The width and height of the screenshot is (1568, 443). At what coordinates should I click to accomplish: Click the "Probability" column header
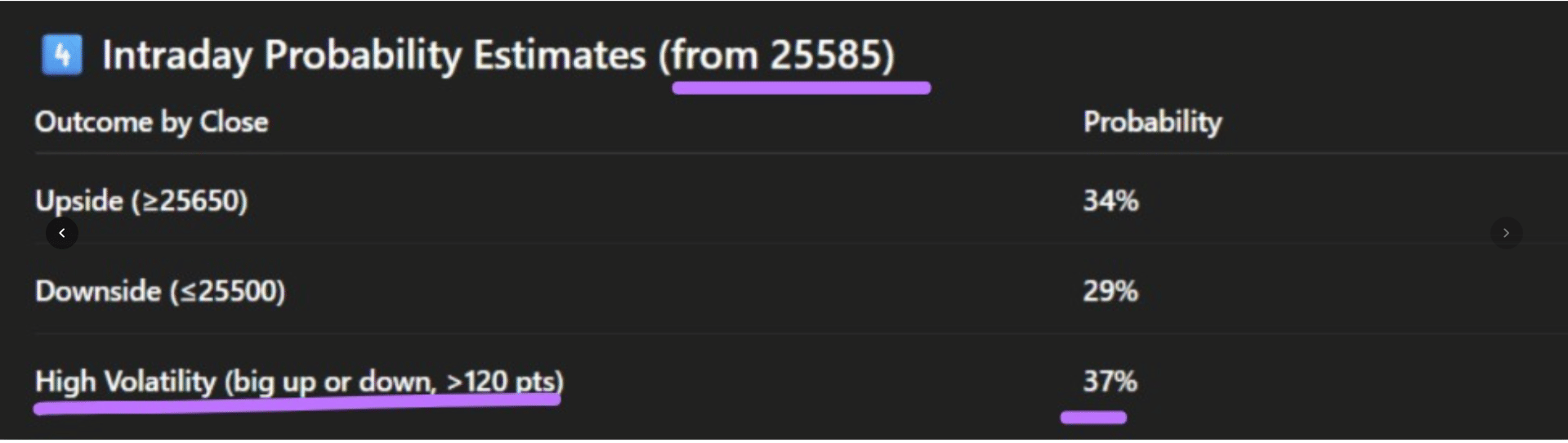[1152, 122]
